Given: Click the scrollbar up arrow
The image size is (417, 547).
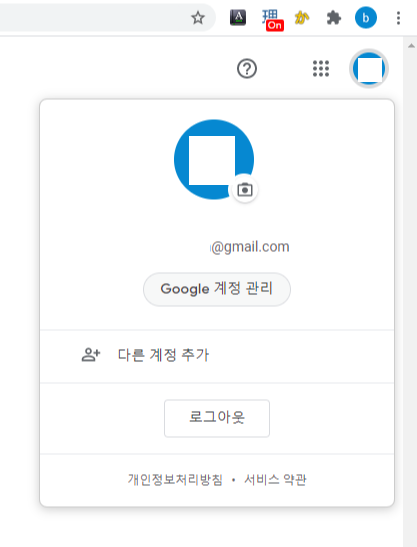Looking at the screenshot, I should tap(411, 46).
